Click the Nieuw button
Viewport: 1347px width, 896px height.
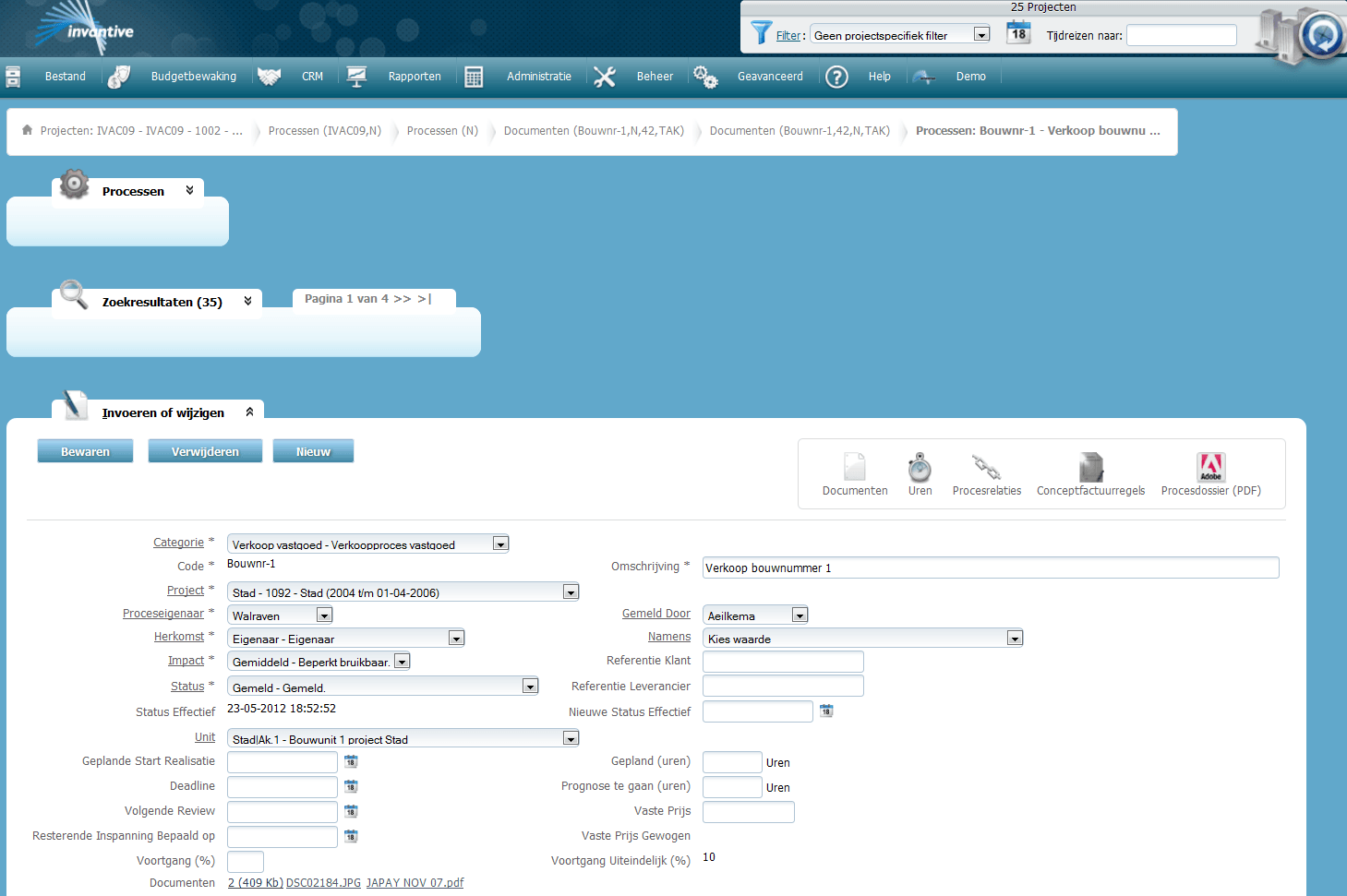pos(313,451)
